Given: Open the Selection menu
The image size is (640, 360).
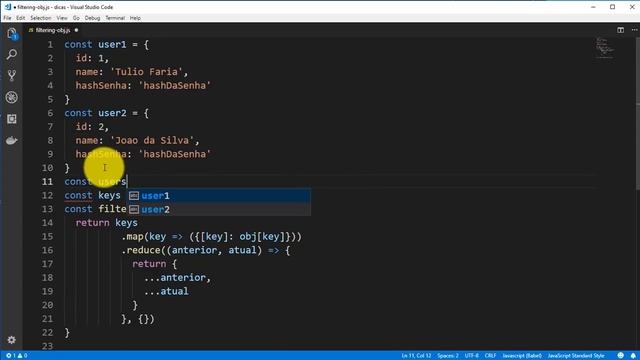Looking at the screenshot, I should [x=41, y=18].
